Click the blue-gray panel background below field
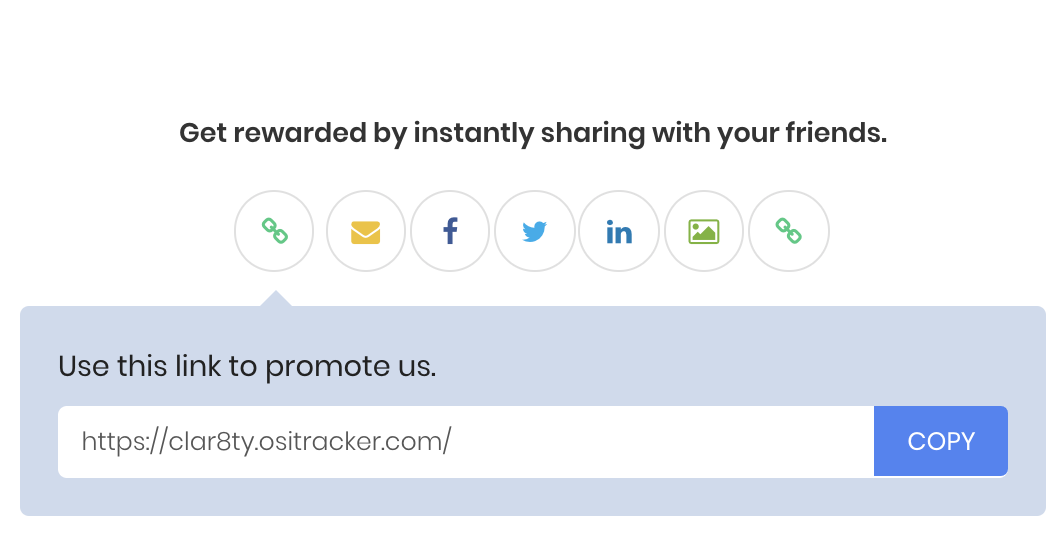Viewport: 1062px width, 544px height. click(533, 497)
